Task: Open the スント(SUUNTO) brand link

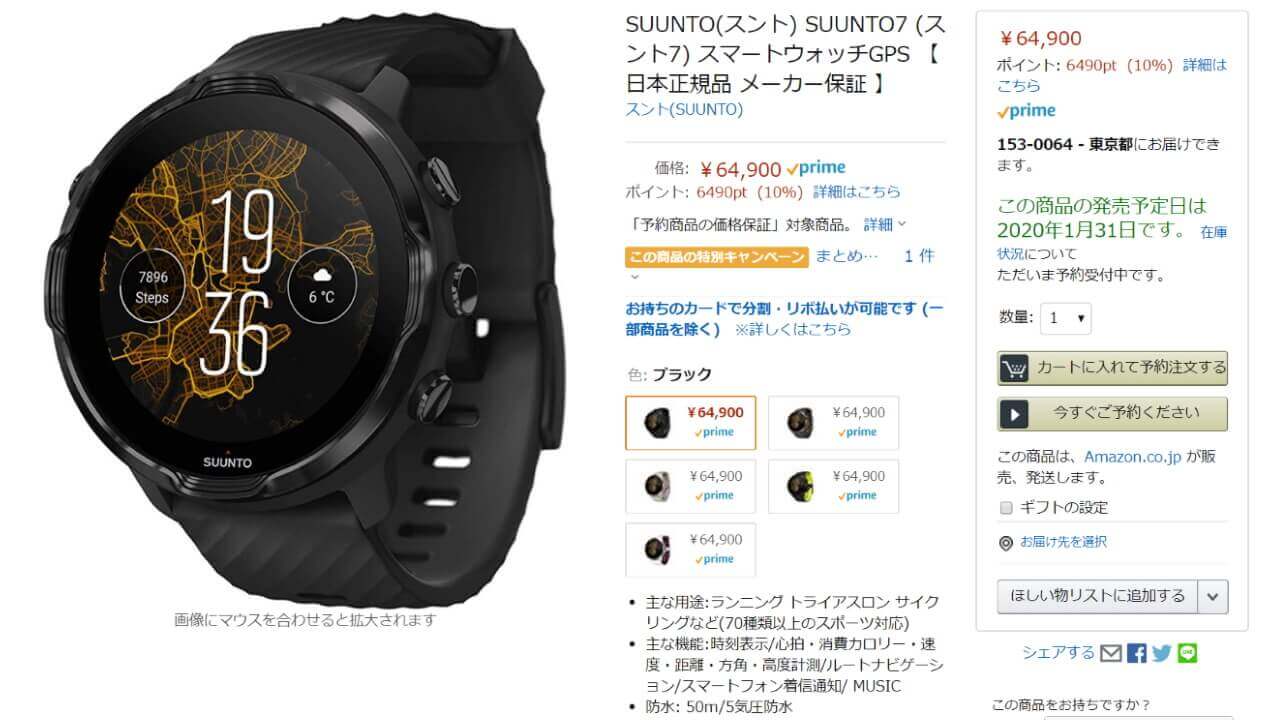Action: pyautogui.click(x=684, y=110)
